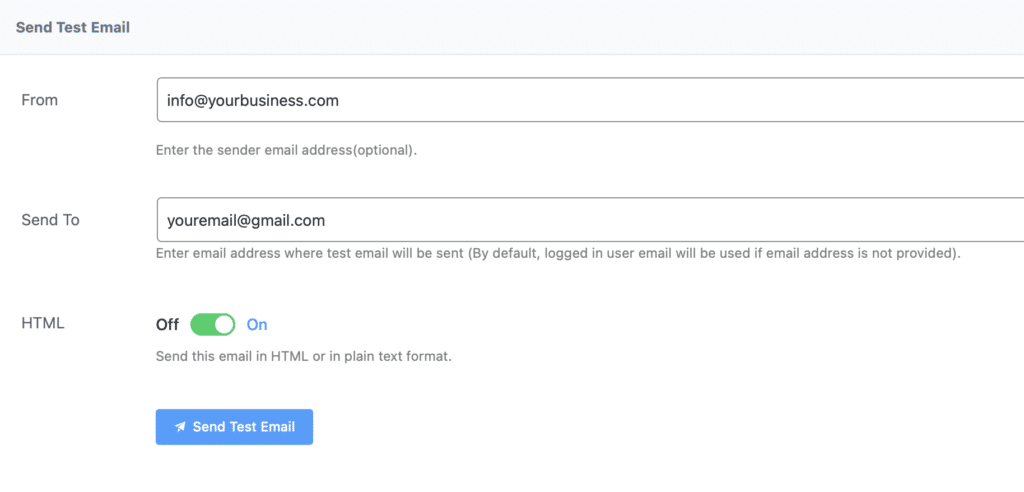Select the blue "On" label for HTML
Image resolution: width=1024 pixels, height=492 pixels.
(257, 324)
